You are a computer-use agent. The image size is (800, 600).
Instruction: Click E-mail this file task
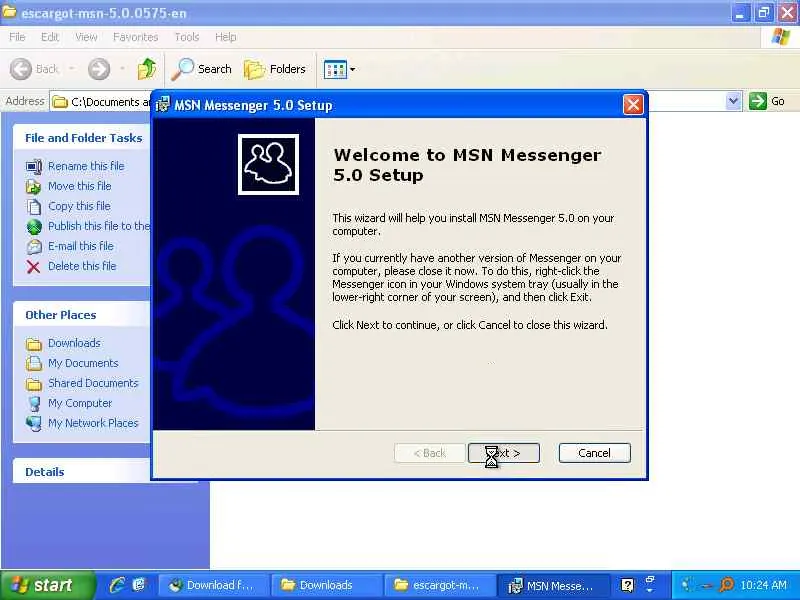81,246
